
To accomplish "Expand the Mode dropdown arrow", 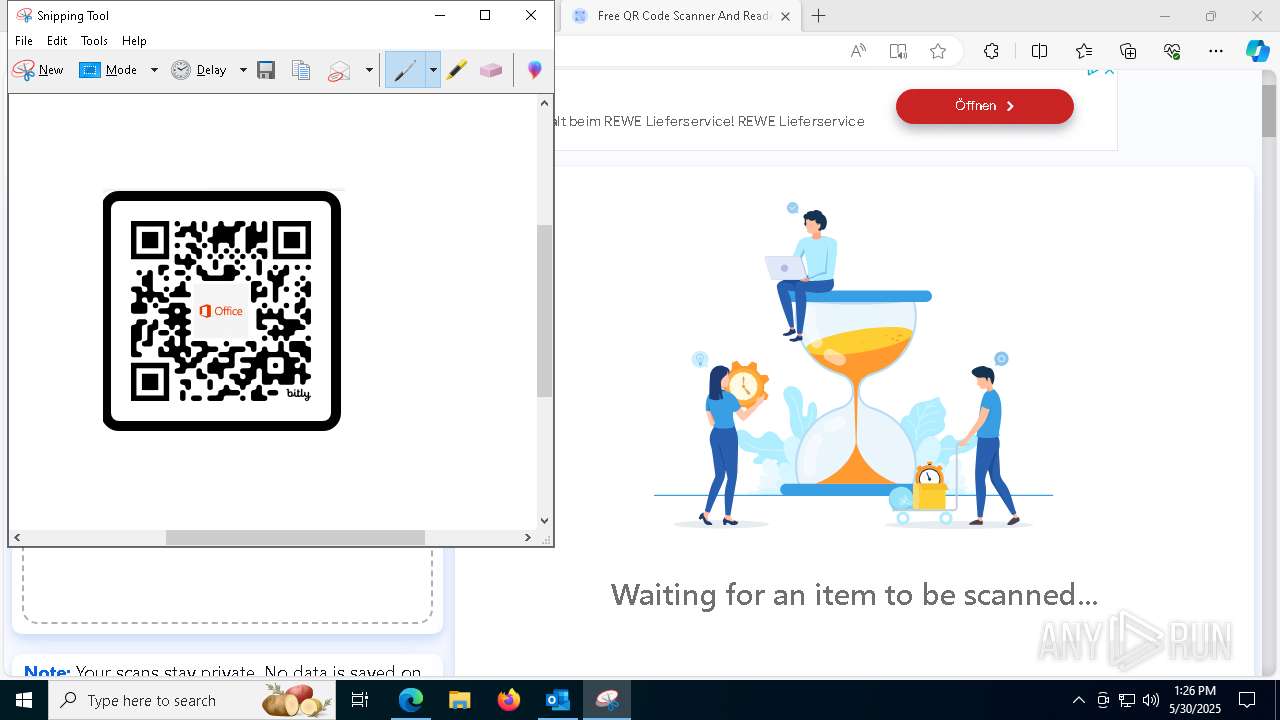I will point(154,70).
